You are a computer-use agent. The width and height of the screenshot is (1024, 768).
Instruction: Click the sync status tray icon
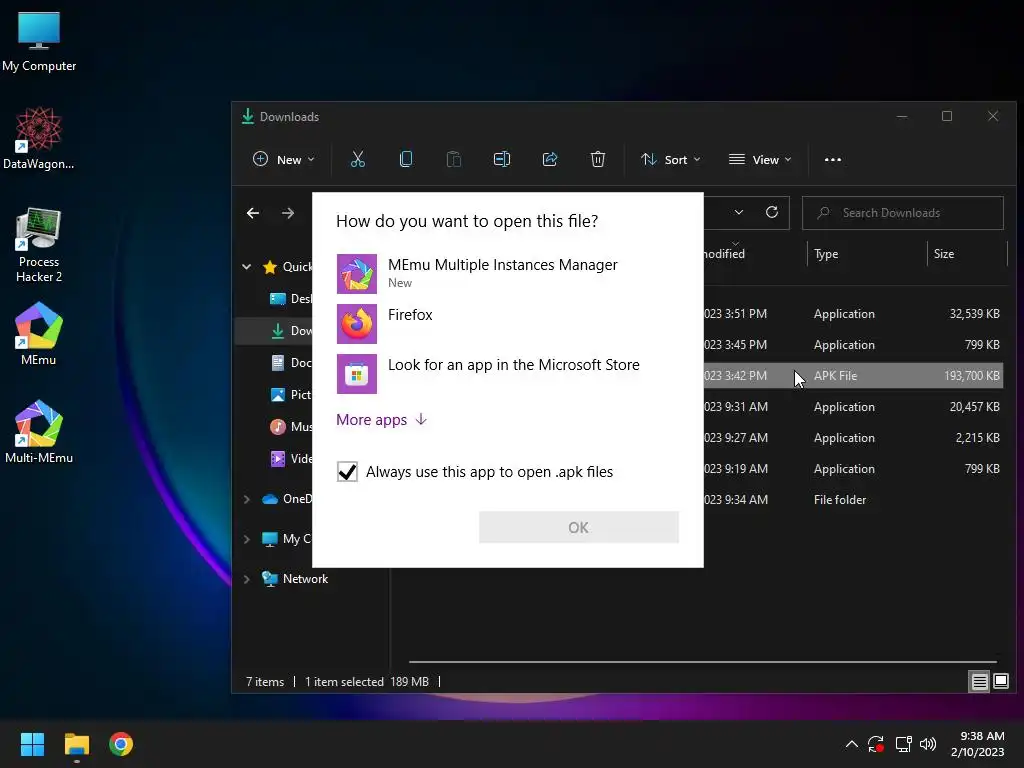[876, 744]
